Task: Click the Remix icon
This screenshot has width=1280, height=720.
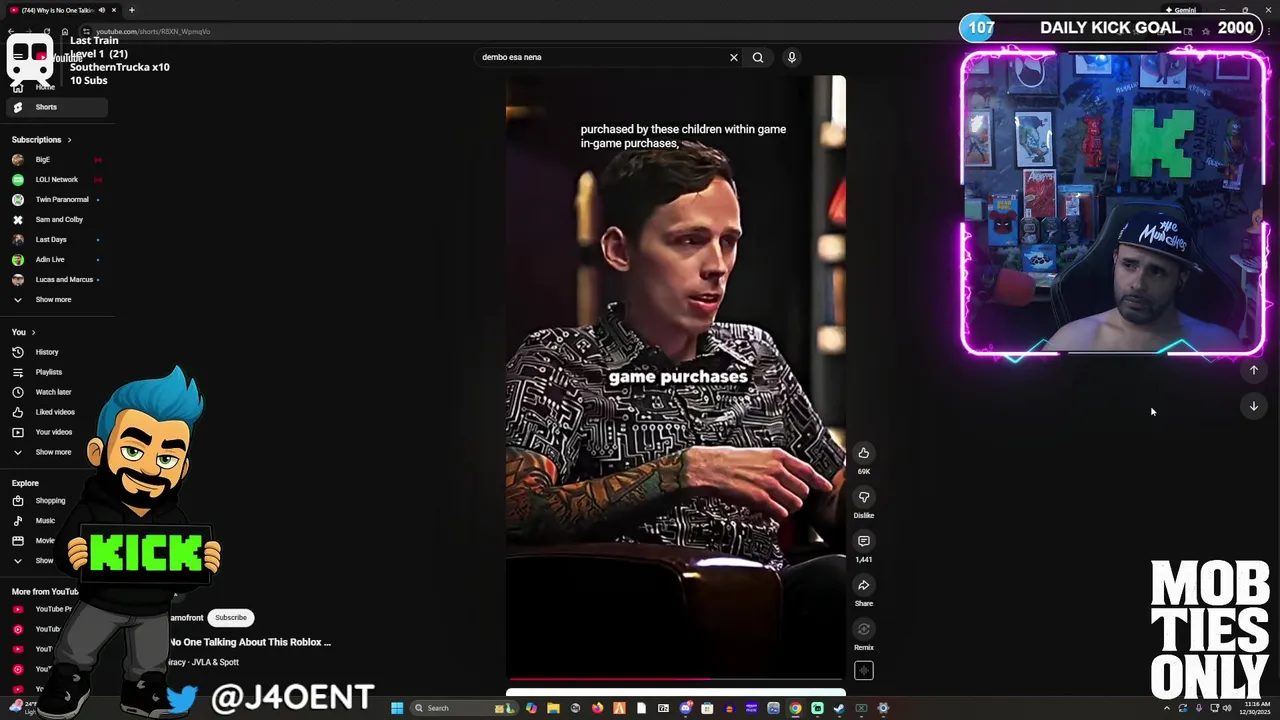Action: tap(864, 629)
